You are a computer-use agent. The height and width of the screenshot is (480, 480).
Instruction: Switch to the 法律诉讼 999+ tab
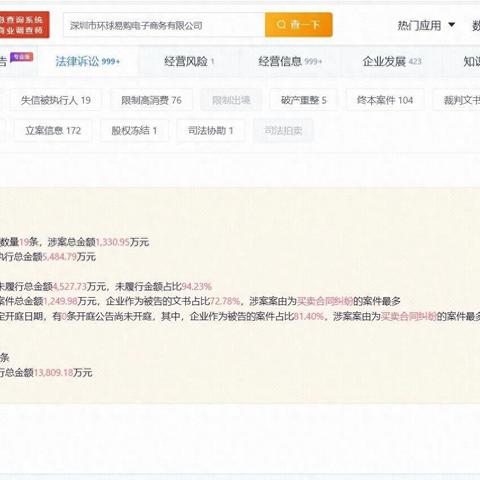pyautogui.click(x=88, y=61)
